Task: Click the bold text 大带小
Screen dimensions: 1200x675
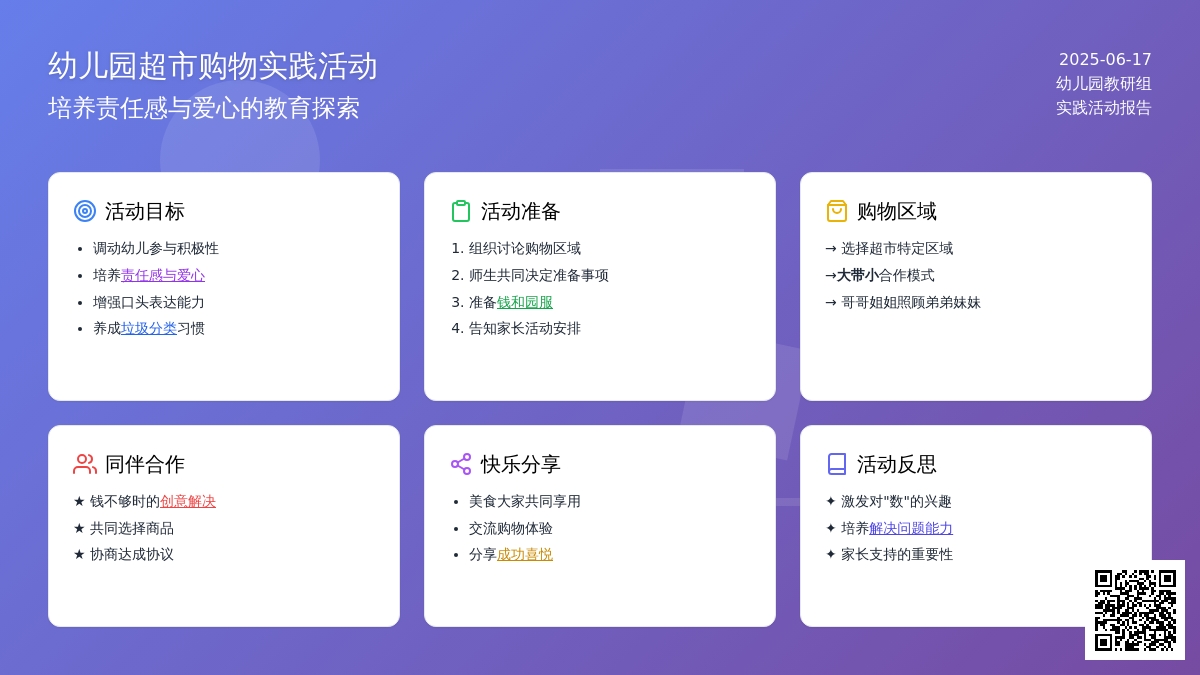Action: click(858, 275)
